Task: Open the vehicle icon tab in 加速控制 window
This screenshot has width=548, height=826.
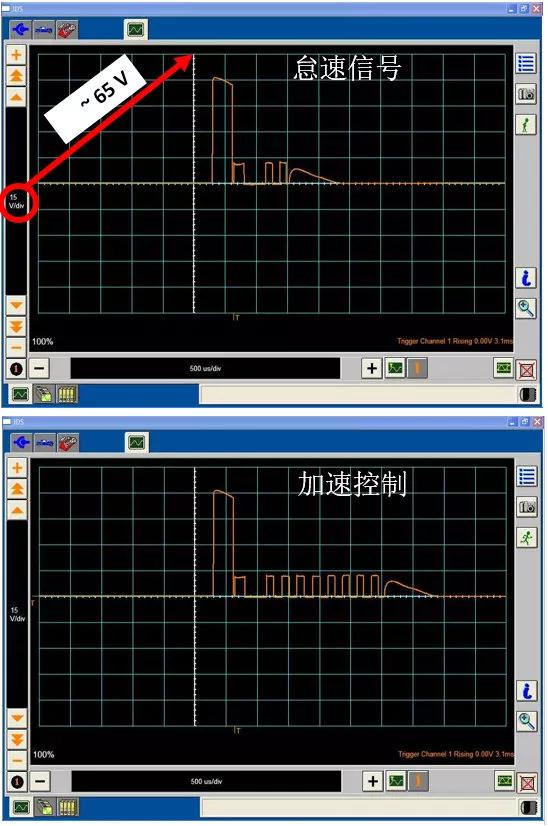Action: pyautogui.click(x=44, y=442)
